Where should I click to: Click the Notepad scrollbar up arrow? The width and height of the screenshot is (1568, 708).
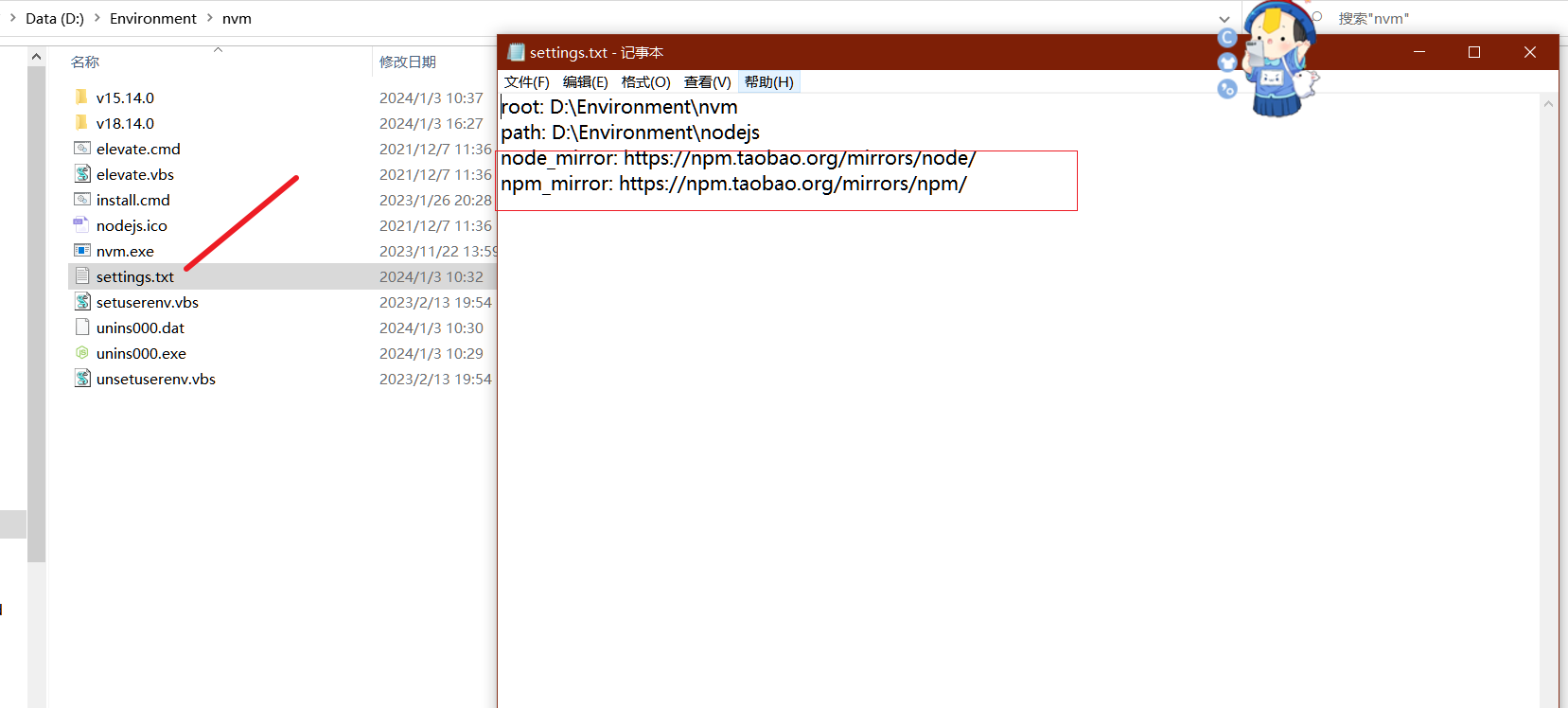point(1548,104)
